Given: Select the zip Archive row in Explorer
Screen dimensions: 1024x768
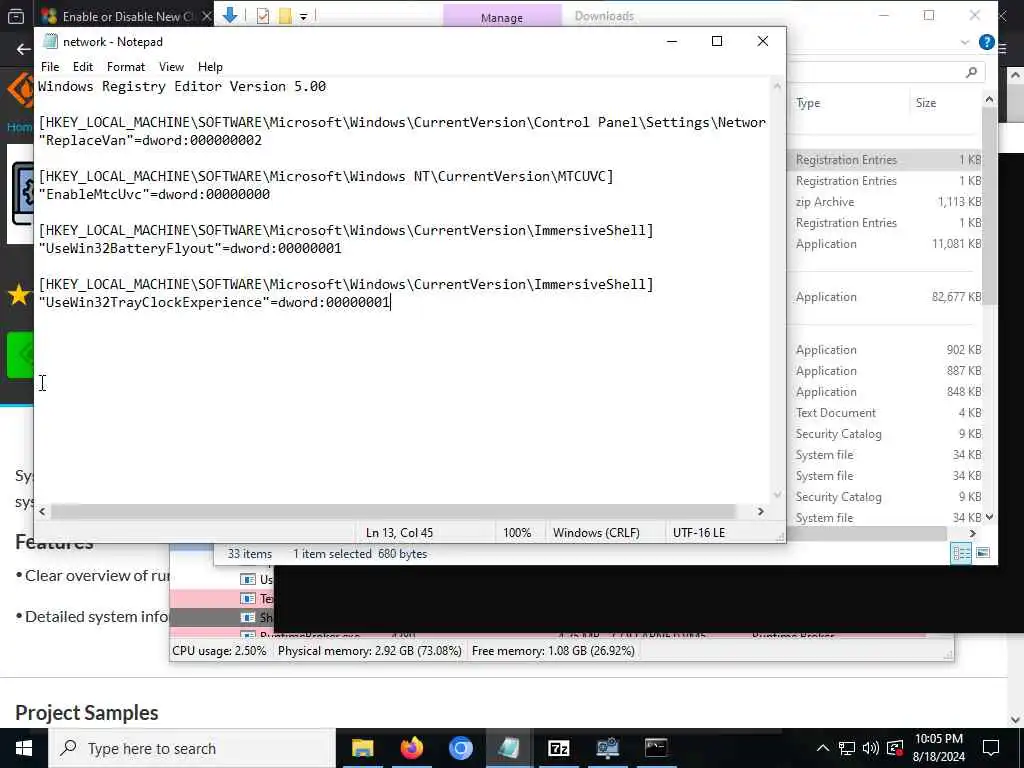Looking at the screenshot, I should tap(887, 202).
